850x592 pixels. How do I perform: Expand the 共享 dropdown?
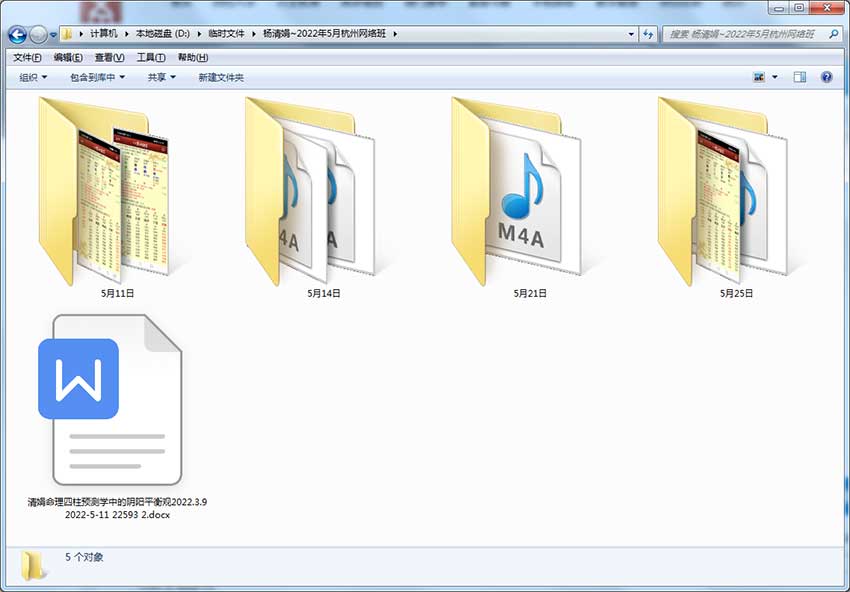[162, 78]
